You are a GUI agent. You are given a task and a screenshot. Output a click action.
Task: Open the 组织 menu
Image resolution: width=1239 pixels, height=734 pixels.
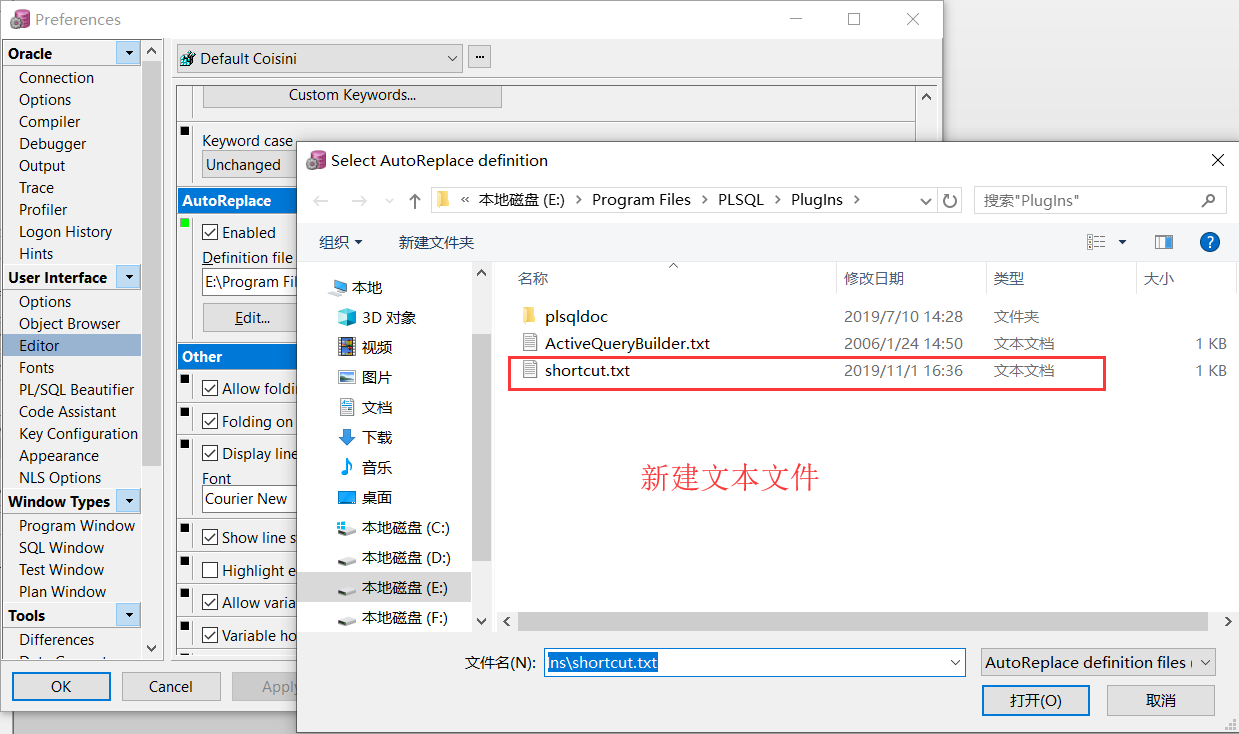[x=340, y=242]
